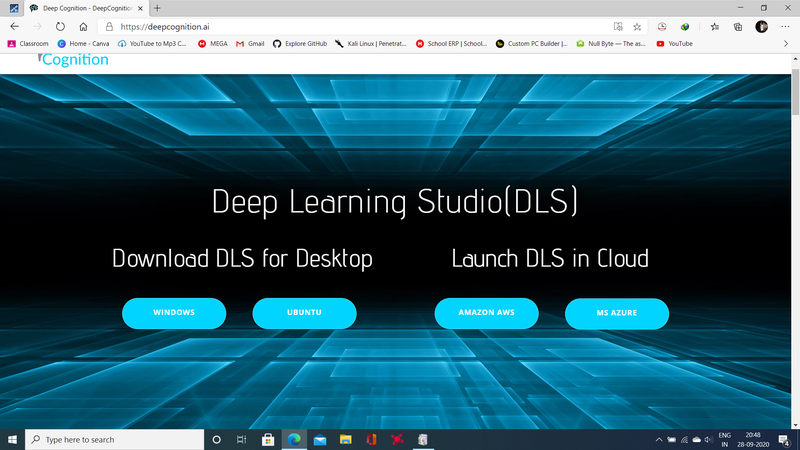800x450 pixels.
Task: Click the pinned tab icon at far left
Action: point(14,8)
